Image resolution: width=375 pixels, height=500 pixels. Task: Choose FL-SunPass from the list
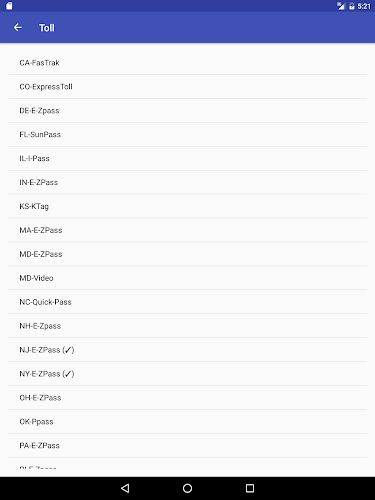tap(187, 134)
